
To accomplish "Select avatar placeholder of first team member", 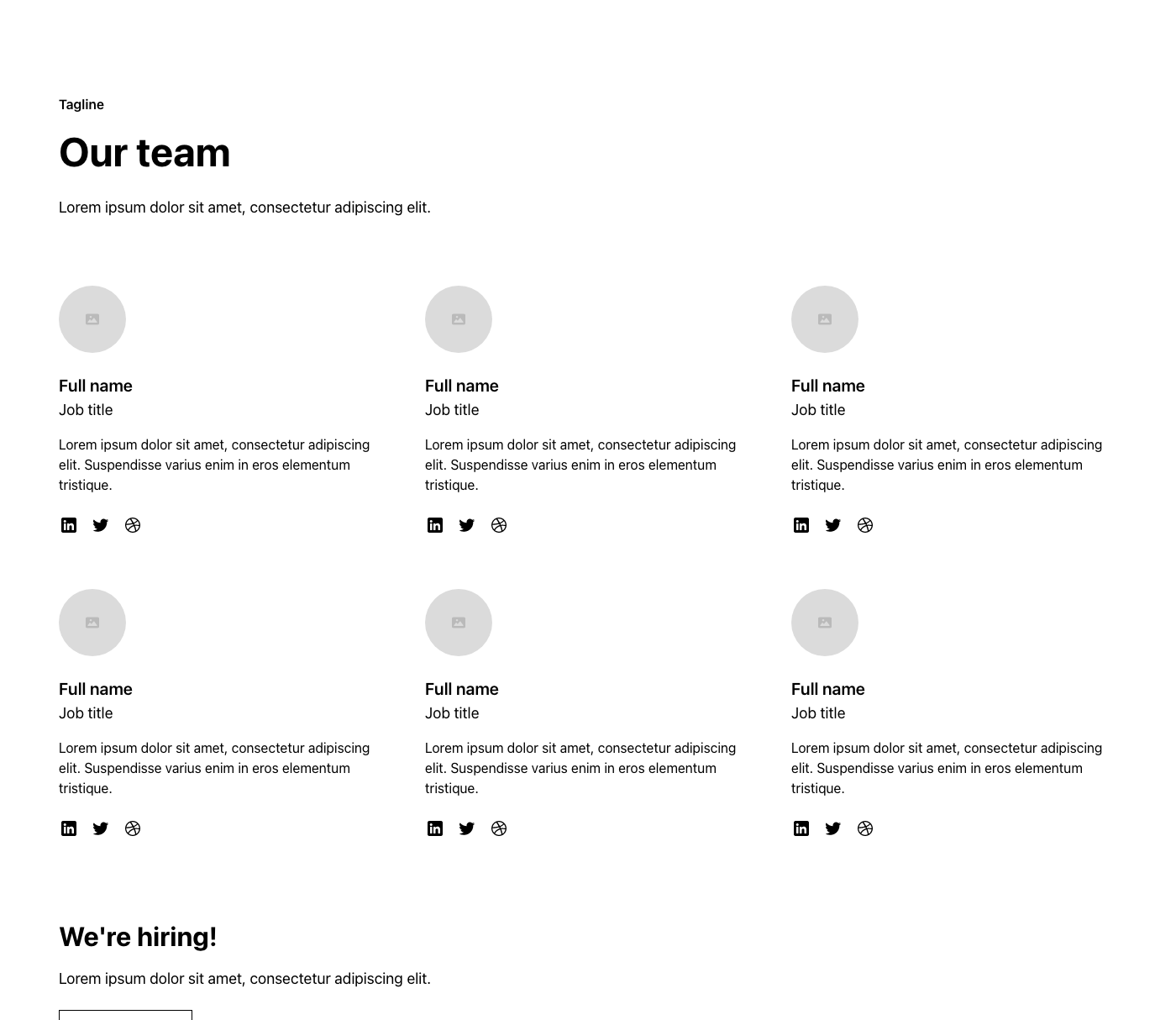I will tap(92, 319).
